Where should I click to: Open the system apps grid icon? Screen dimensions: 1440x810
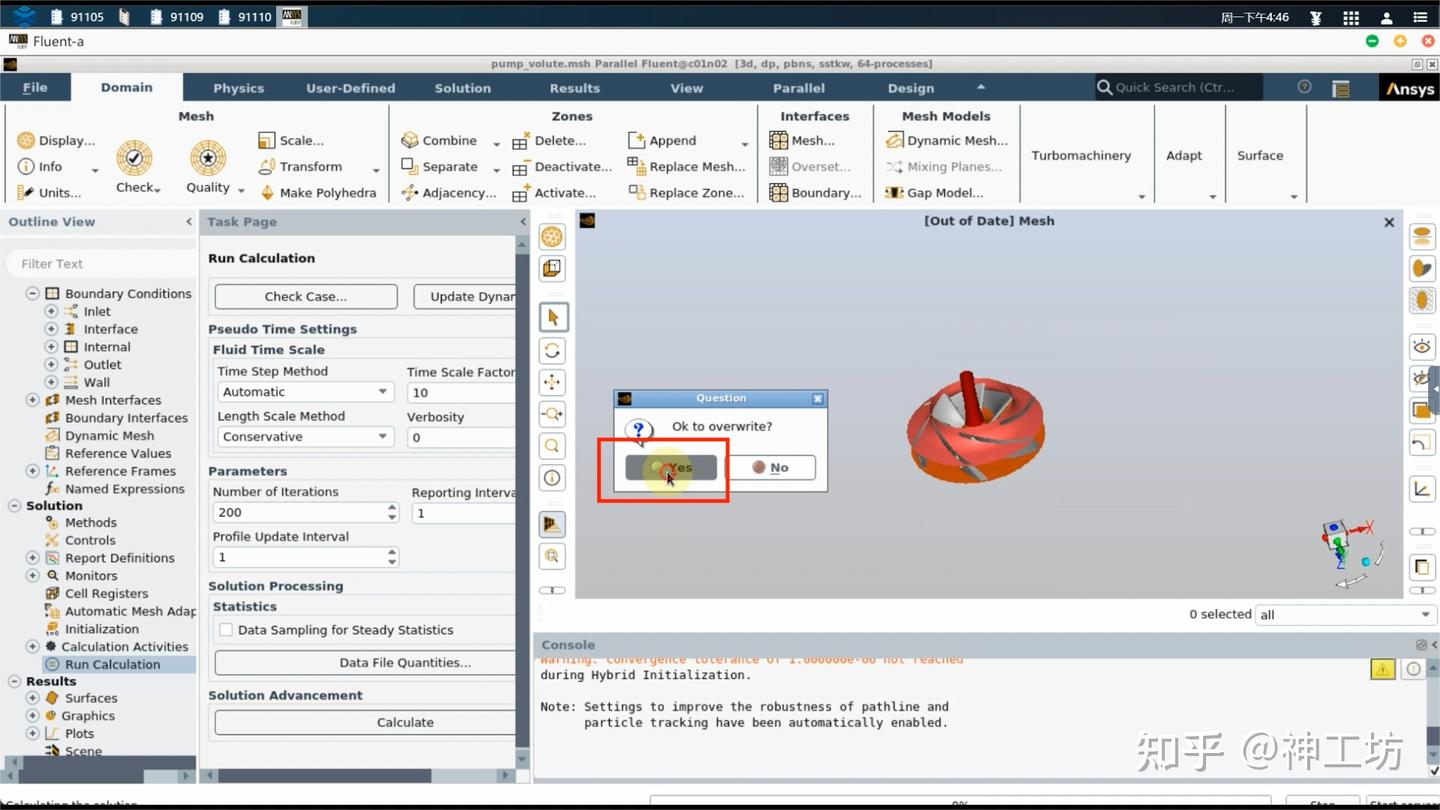pos(1351,17)
